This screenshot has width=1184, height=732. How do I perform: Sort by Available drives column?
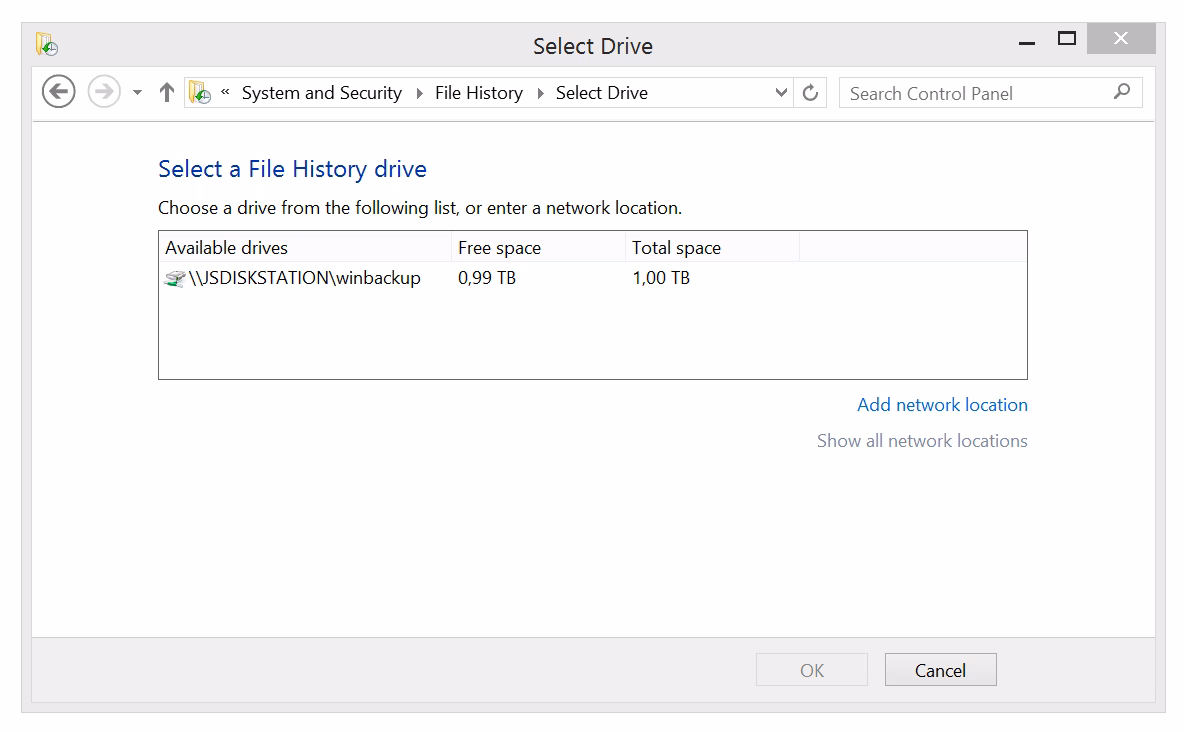coord(305,248)
